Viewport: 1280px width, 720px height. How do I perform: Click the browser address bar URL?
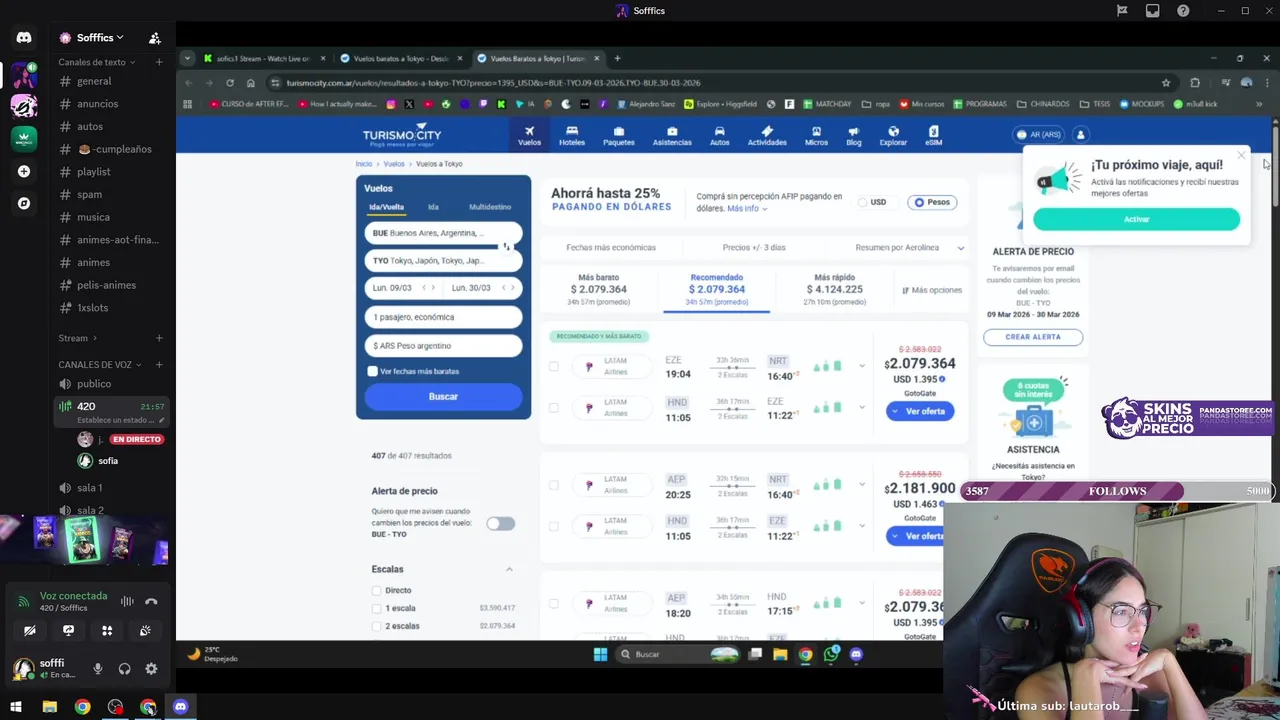point(493,83)
